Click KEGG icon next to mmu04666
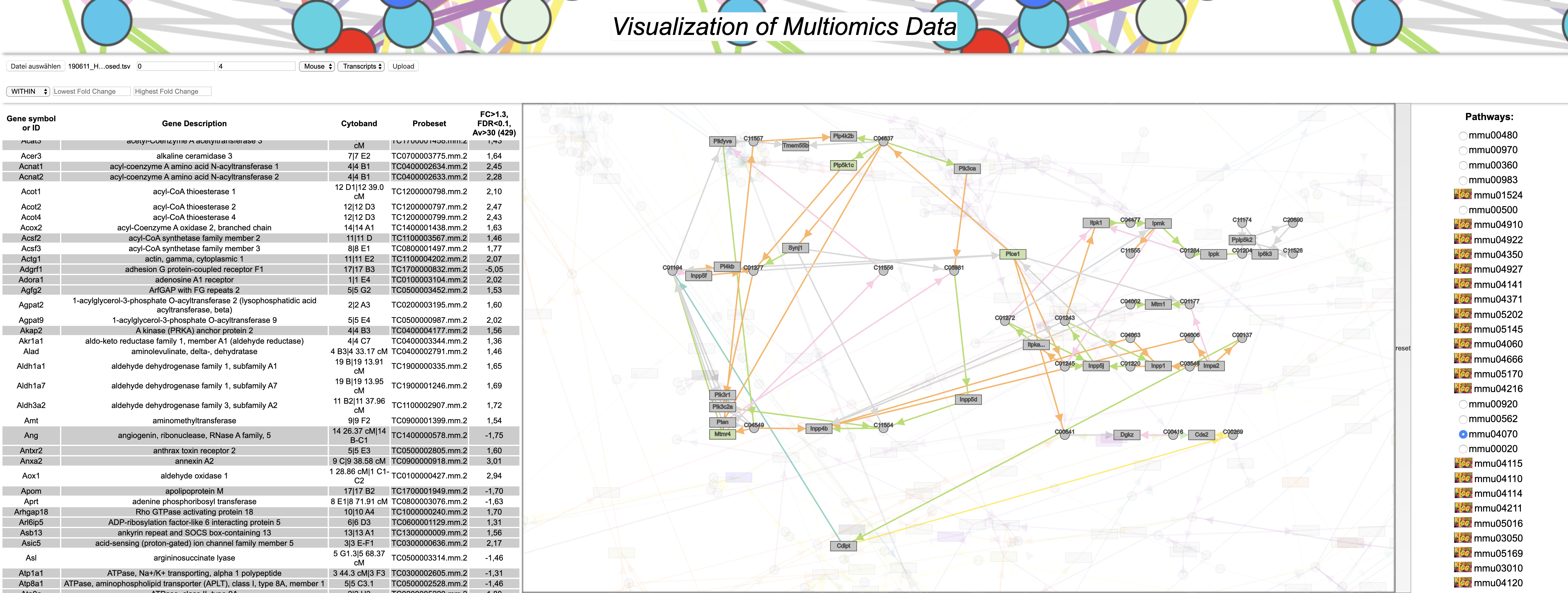Image resolution: width=1568 pixels, height=593 pixels. pyautogui.click(x=1463, y=359)
